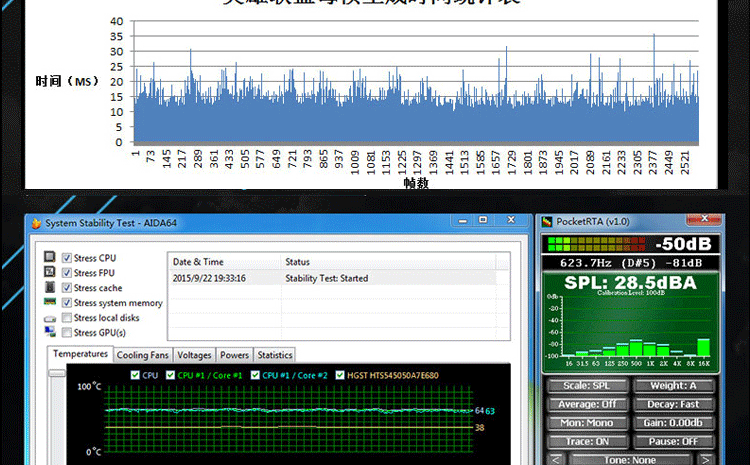Image resolution: width=750 pixels, height=465 pixels.
Task: Uncheck the Stress FPU checkbox
Action: [x=67, y=273]
